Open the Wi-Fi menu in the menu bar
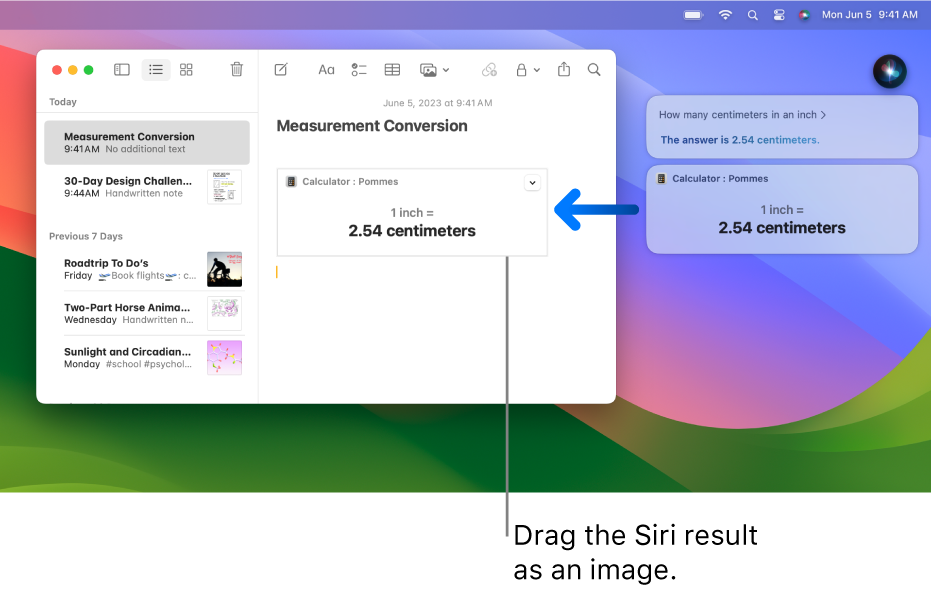The width and height of the screenshot is (931, 593). (724, 15)
